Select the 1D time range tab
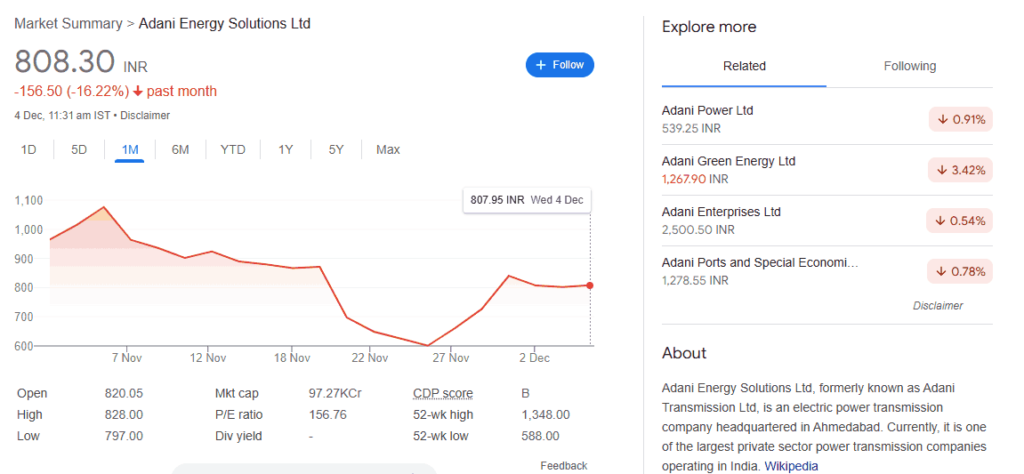The width and height of the screenshot is (1024, 474). [28, 150]
